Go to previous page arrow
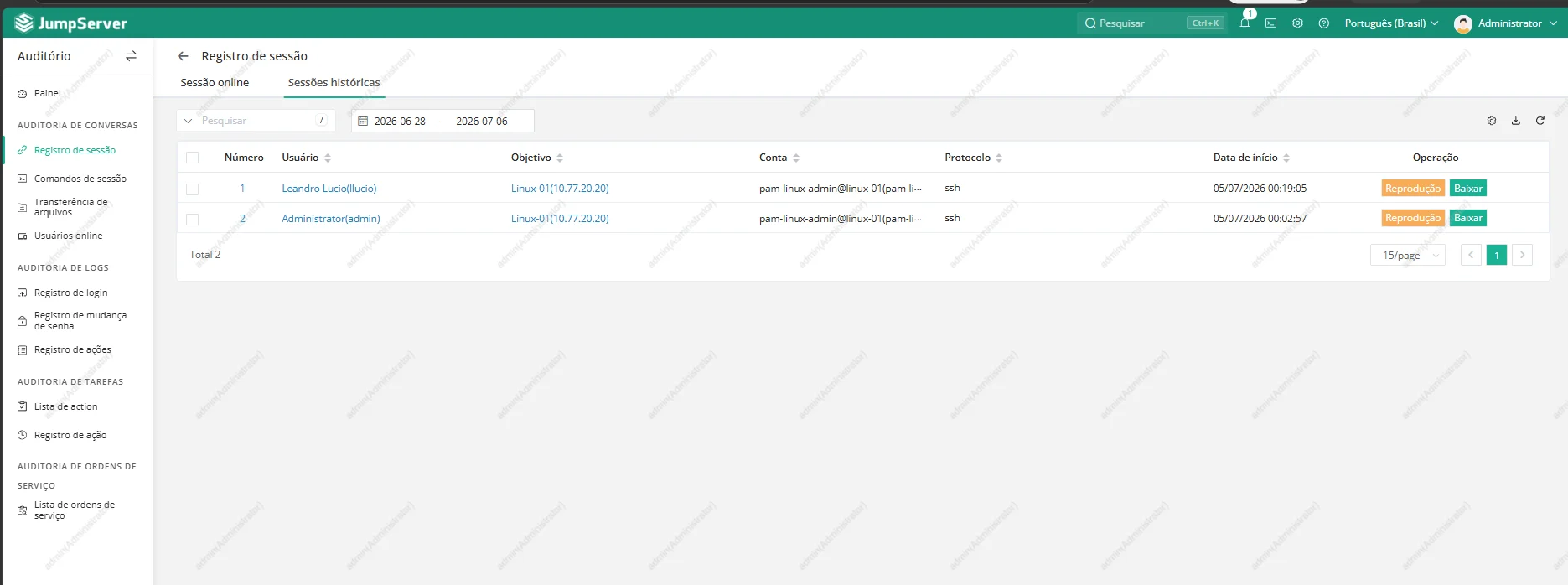The image size is (1568, 585). (x=1471, y=255)
